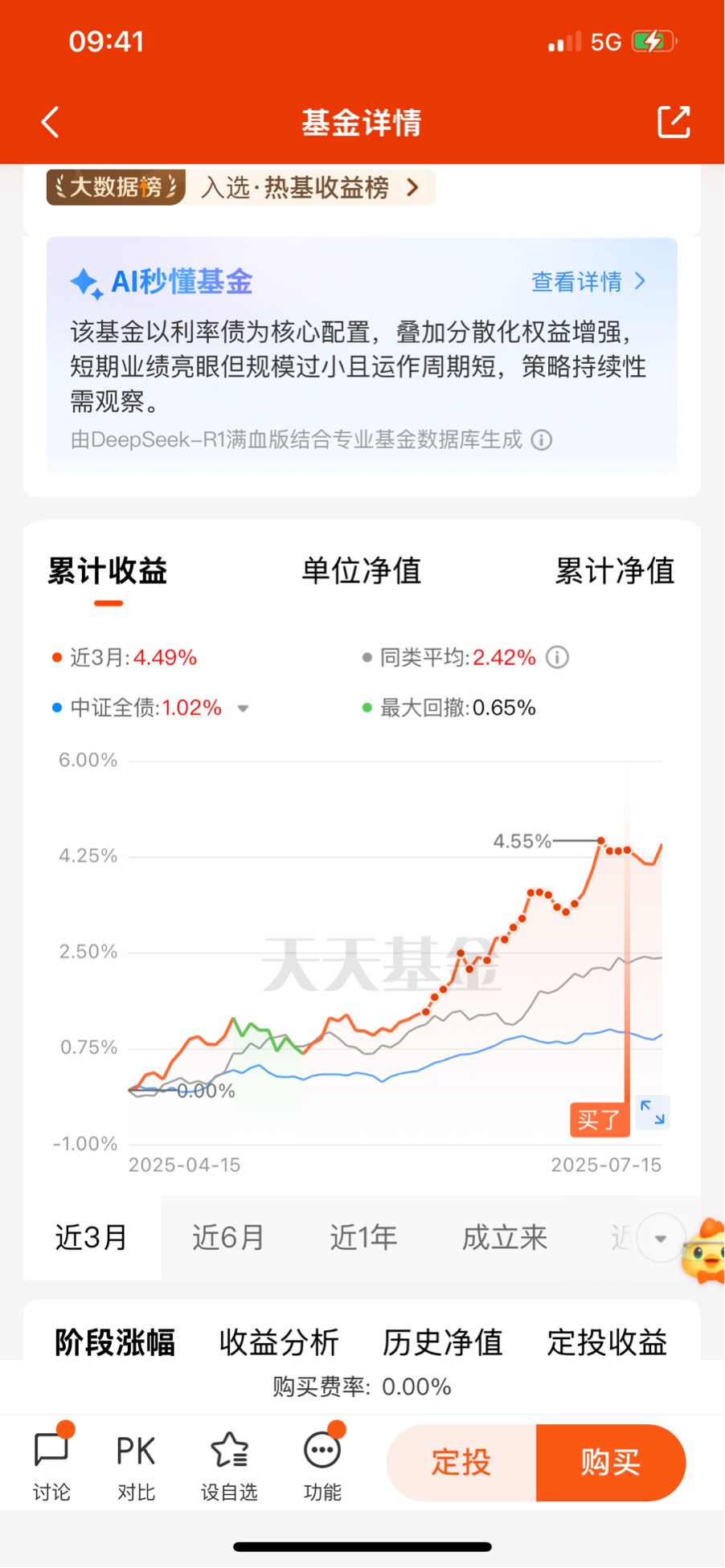Tap the info icon beside 同类平均
Image resolution: width=725 pixels, height=1568 pixels.
558,658
